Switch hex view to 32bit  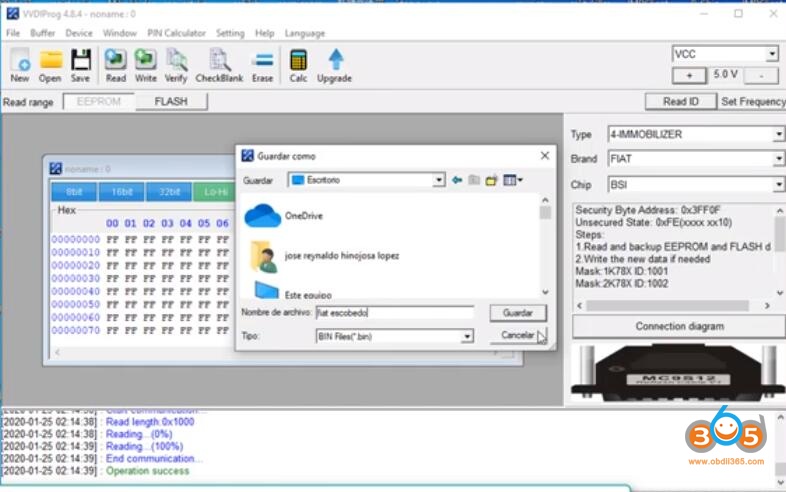point(168,192)
